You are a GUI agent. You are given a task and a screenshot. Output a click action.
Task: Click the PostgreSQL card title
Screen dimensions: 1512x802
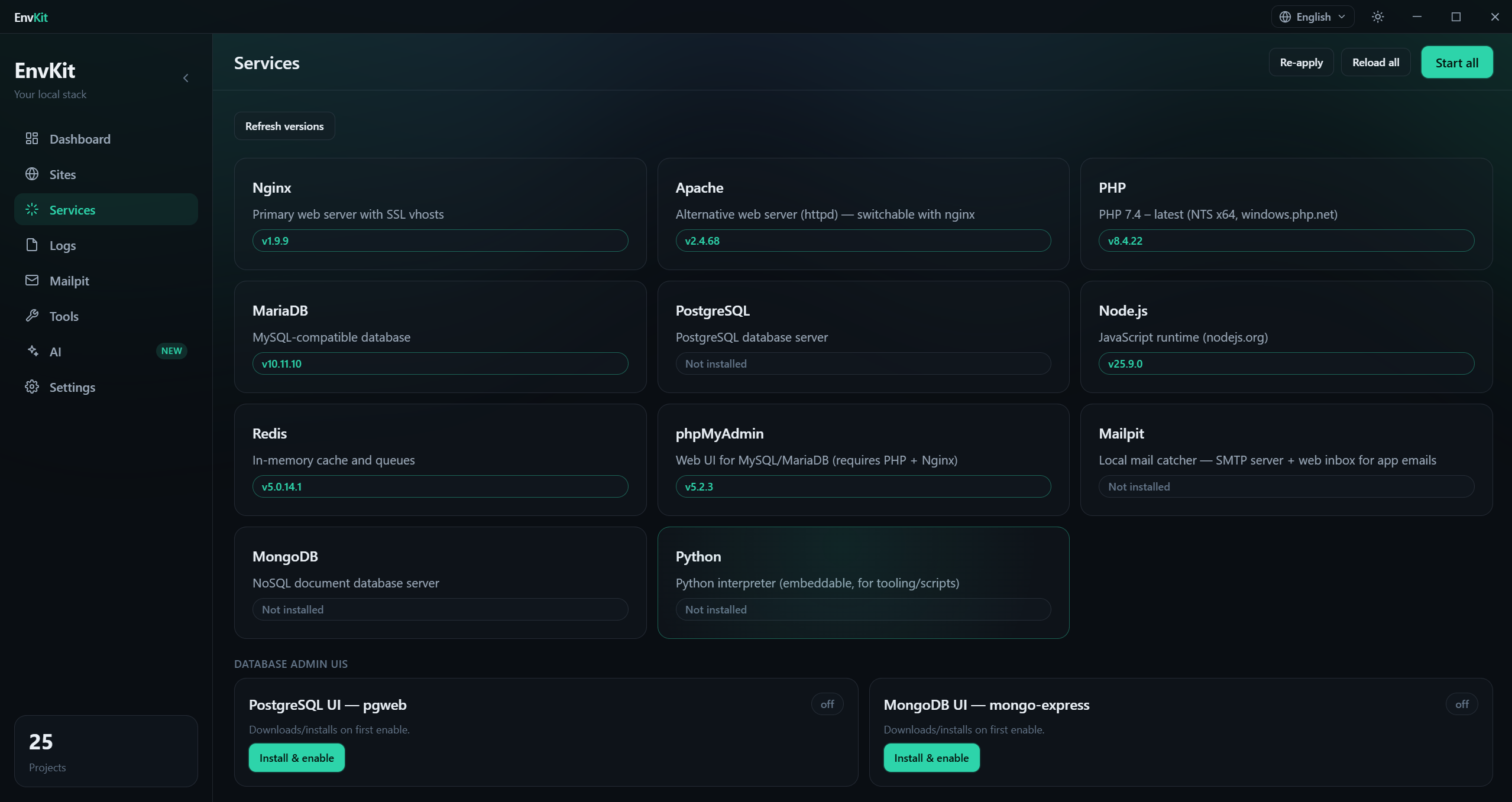tap(713, 311)
